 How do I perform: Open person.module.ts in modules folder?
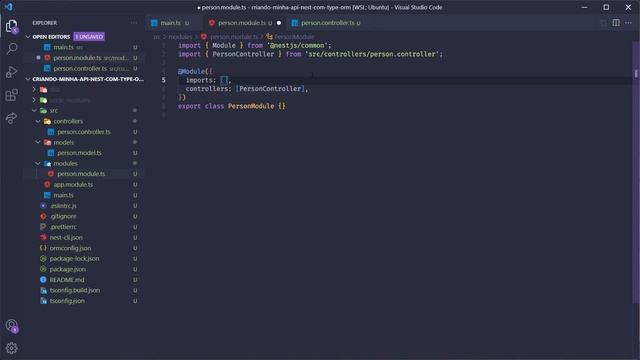tap(83, 174)
